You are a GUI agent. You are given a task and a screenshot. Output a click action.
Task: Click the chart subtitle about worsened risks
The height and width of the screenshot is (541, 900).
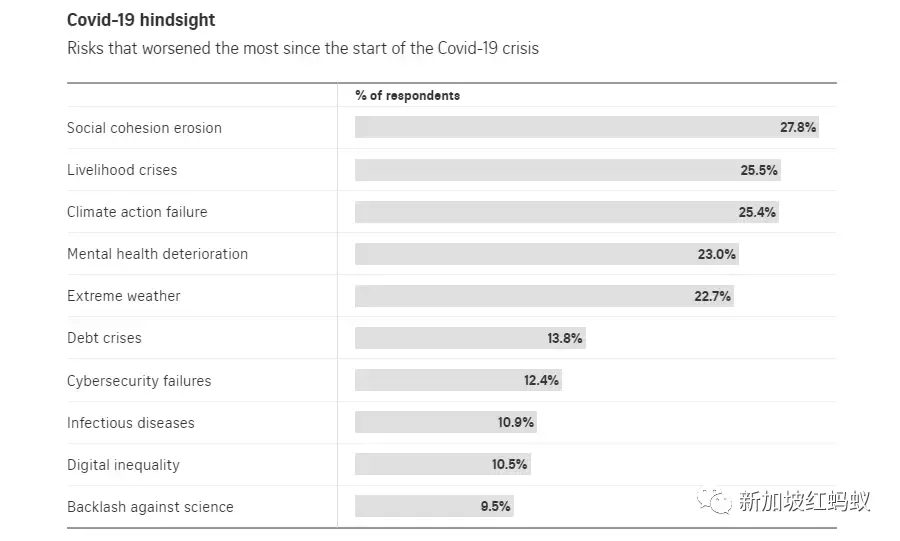coord(302,48)
